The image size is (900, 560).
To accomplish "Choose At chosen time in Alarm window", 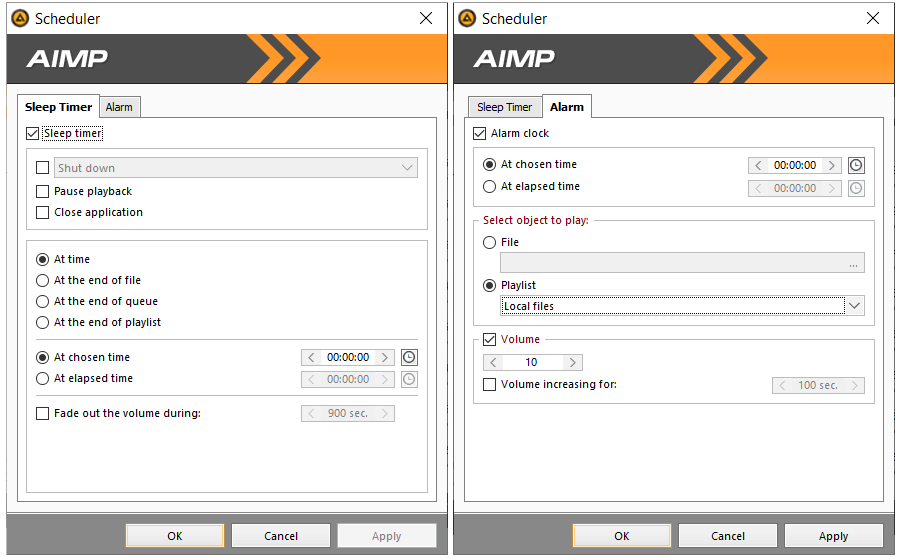I will click(490, 165).
